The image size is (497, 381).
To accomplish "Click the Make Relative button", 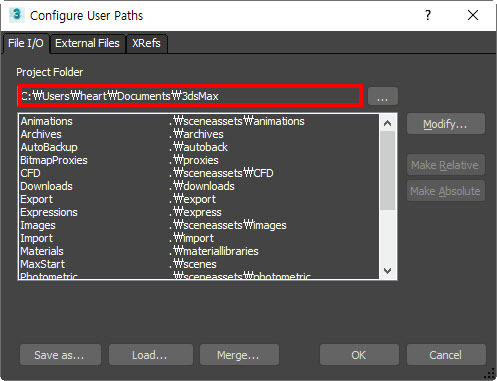I will tap(446, 165).
